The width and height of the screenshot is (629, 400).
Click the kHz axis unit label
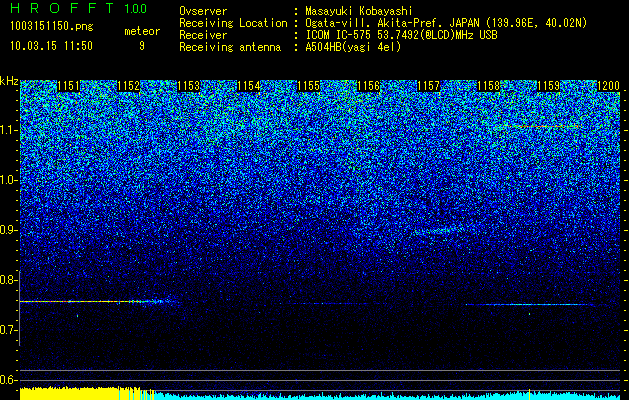pos(9,81)
